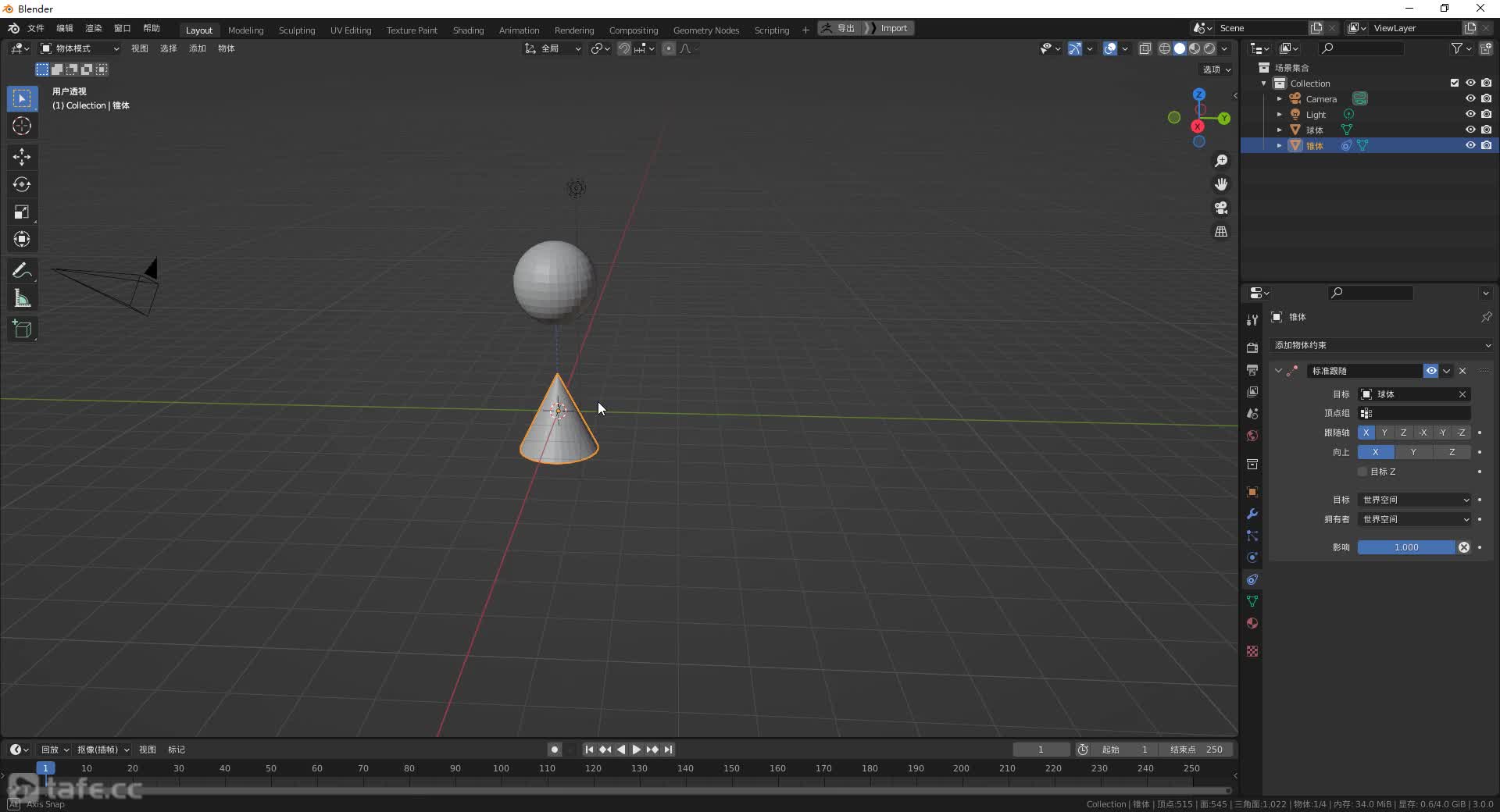Toggle auto keying record button
The image size is (1500, 812).
(554, 750)
